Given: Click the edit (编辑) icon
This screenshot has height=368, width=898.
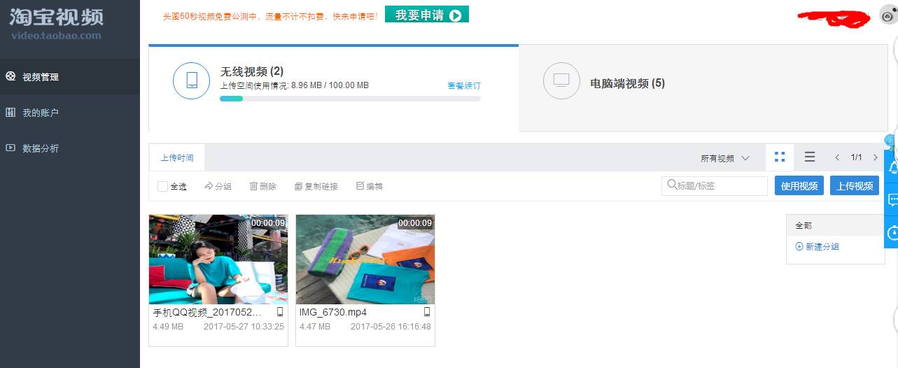Looking at the screenshot, I should tap(360, 186).
